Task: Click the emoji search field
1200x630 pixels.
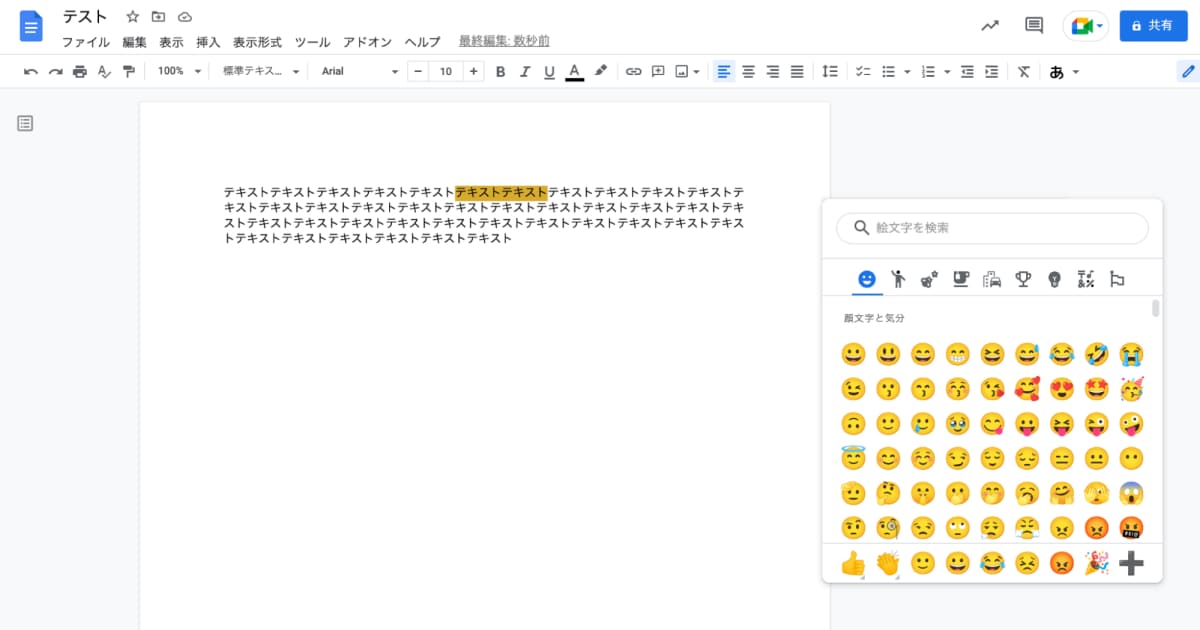Action: (991, 228)
